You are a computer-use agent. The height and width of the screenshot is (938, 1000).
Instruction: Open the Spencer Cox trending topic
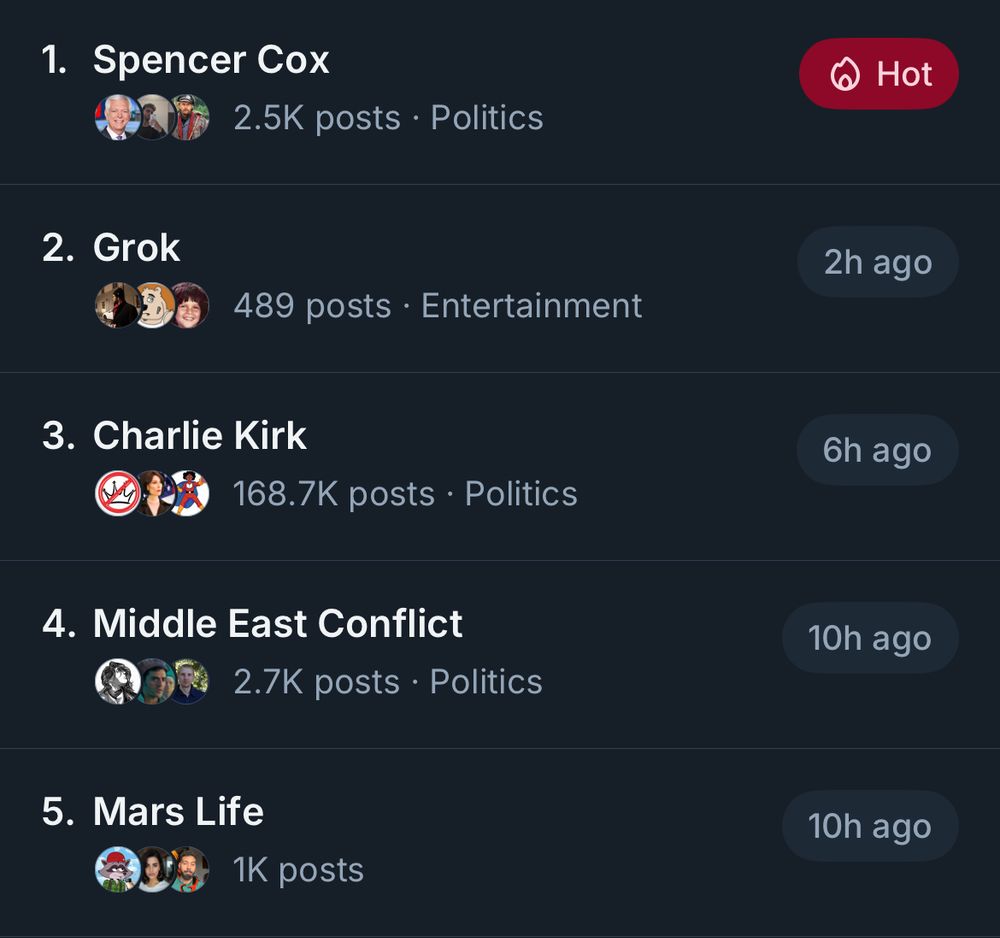211,59
